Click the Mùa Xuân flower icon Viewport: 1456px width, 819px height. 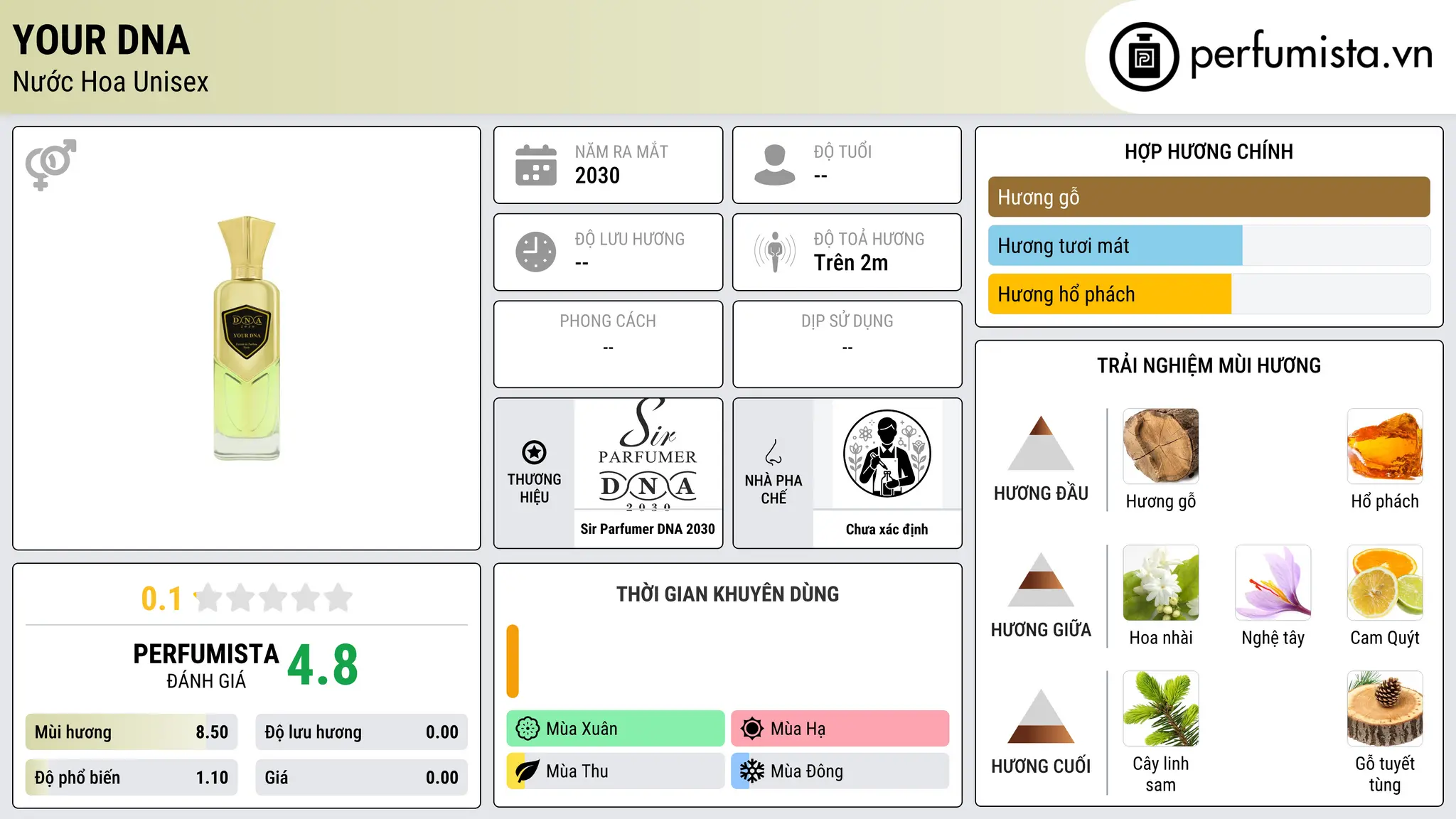(x=528, y=729)
